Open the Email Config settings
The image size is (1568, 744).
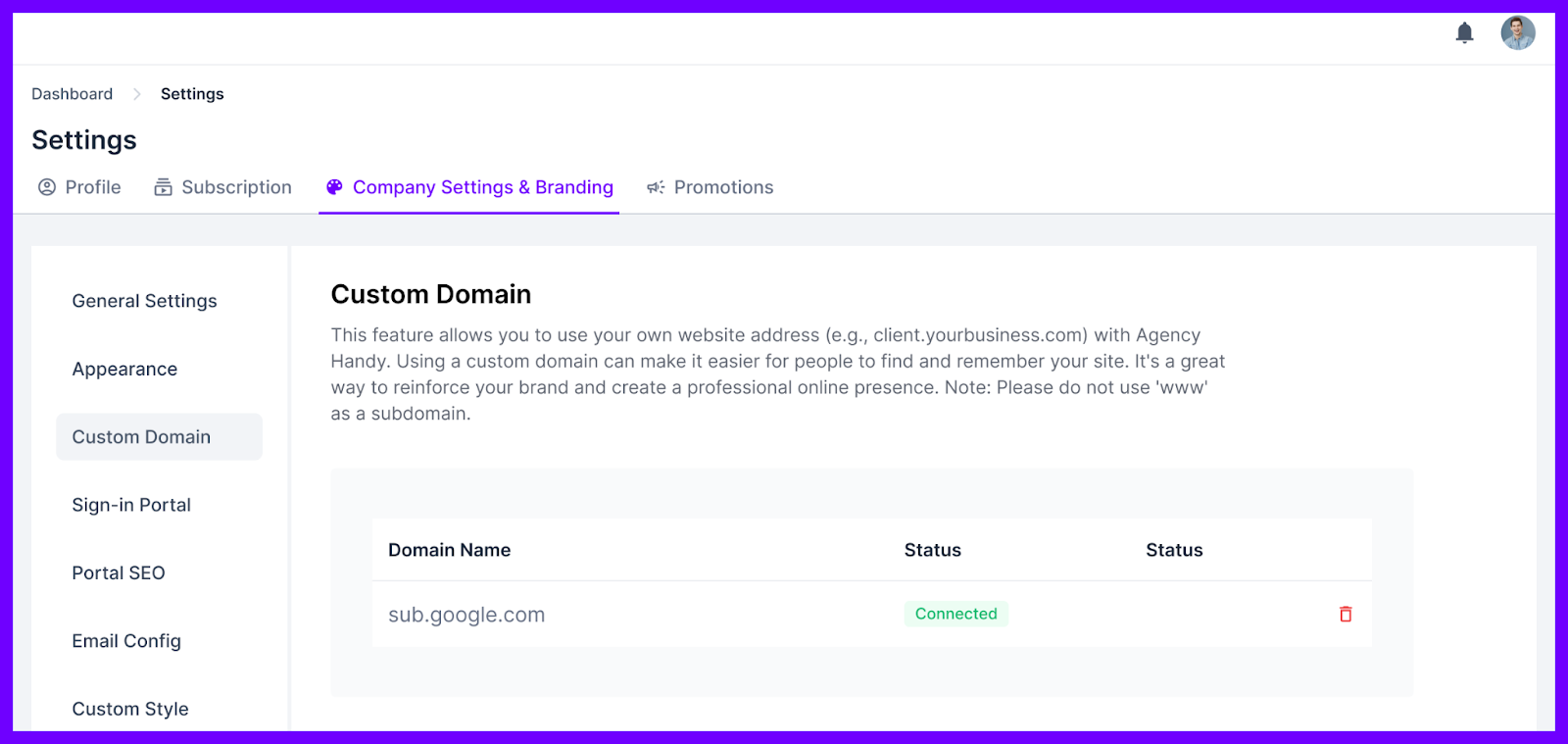126,640
